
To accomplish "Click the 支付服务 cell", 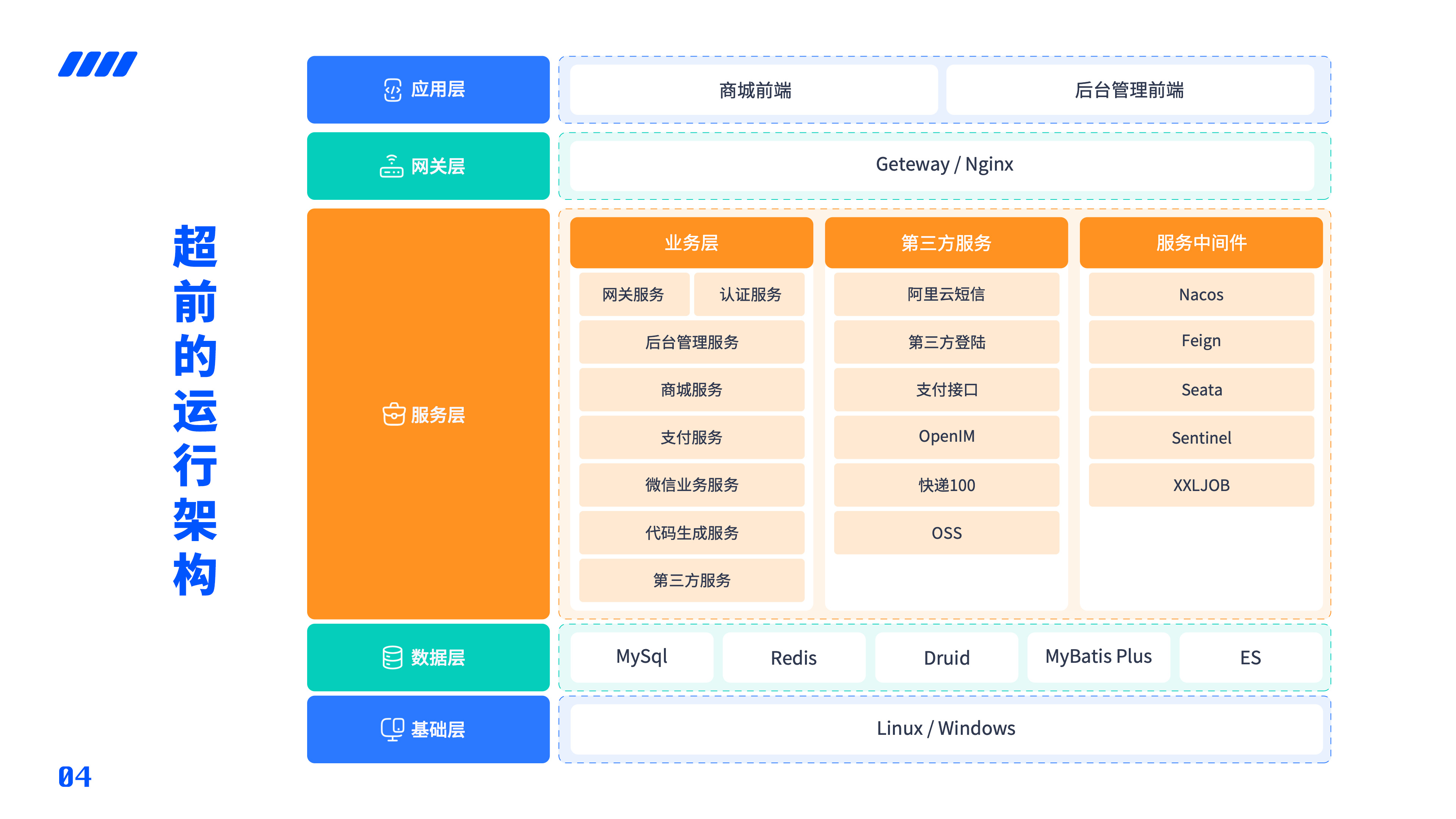I will [692, 438].
